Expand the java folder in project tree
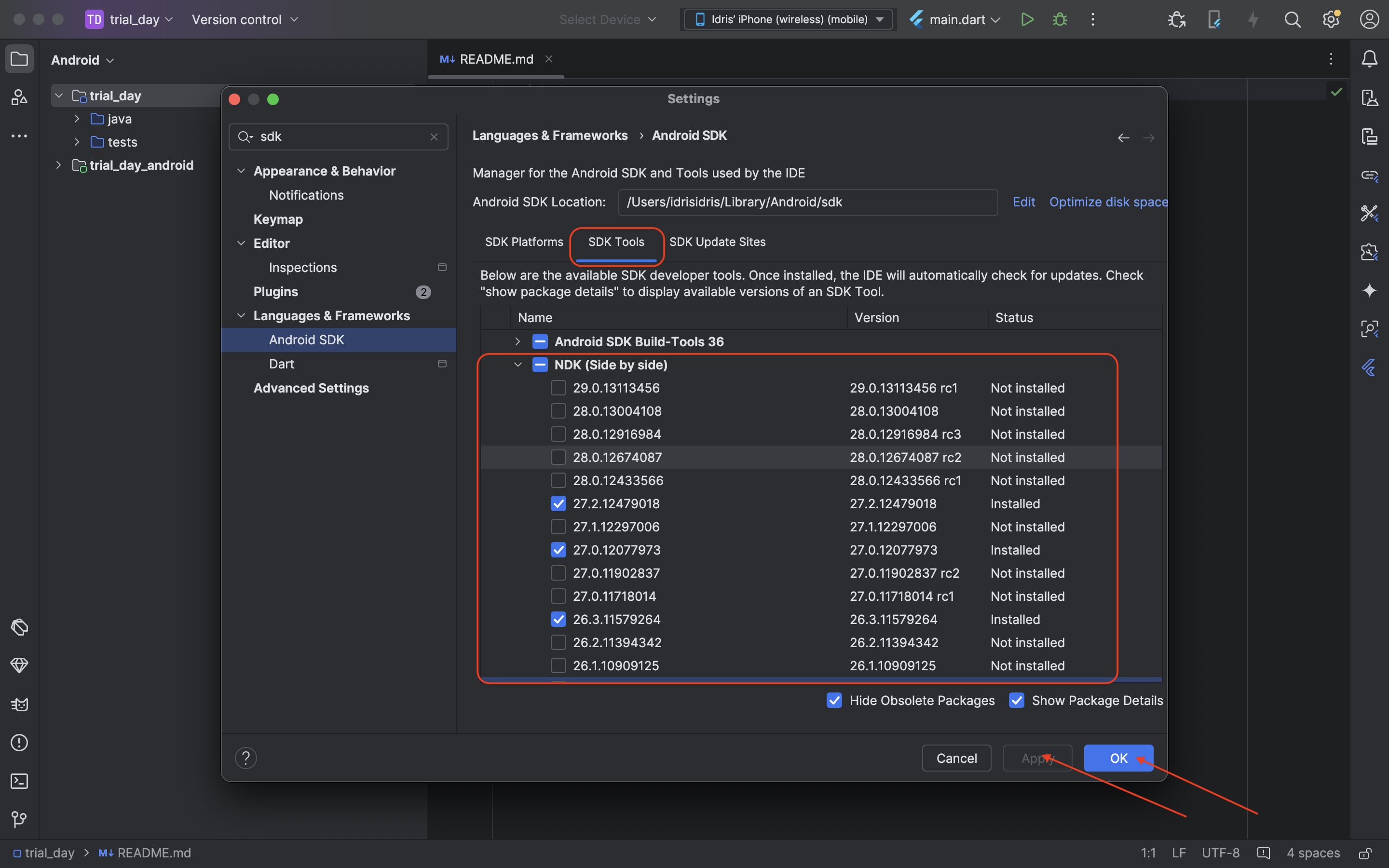Screen dimensions: 1389x868 coord(76,119)
